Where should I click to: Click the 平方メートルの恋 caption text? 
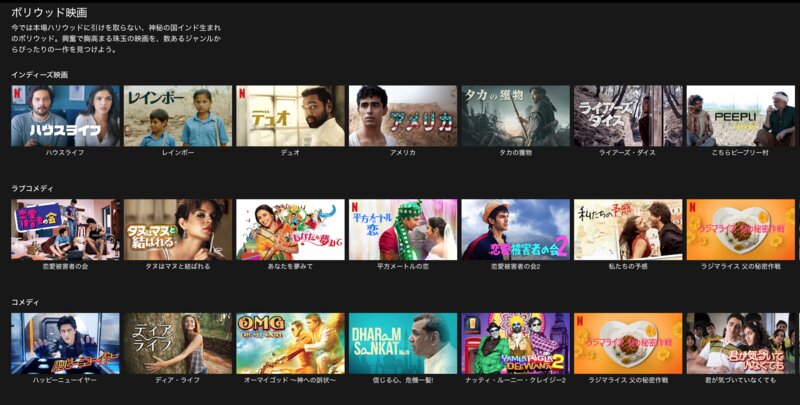403,266
